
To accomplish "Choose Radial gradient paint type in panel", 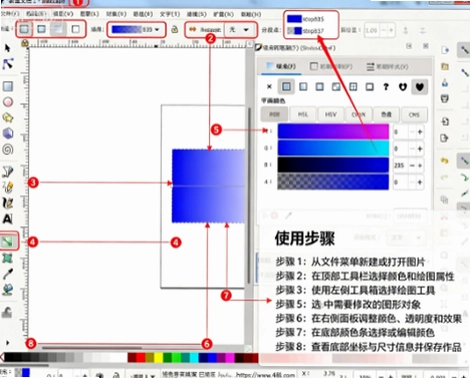I will (x=320, y=87).
